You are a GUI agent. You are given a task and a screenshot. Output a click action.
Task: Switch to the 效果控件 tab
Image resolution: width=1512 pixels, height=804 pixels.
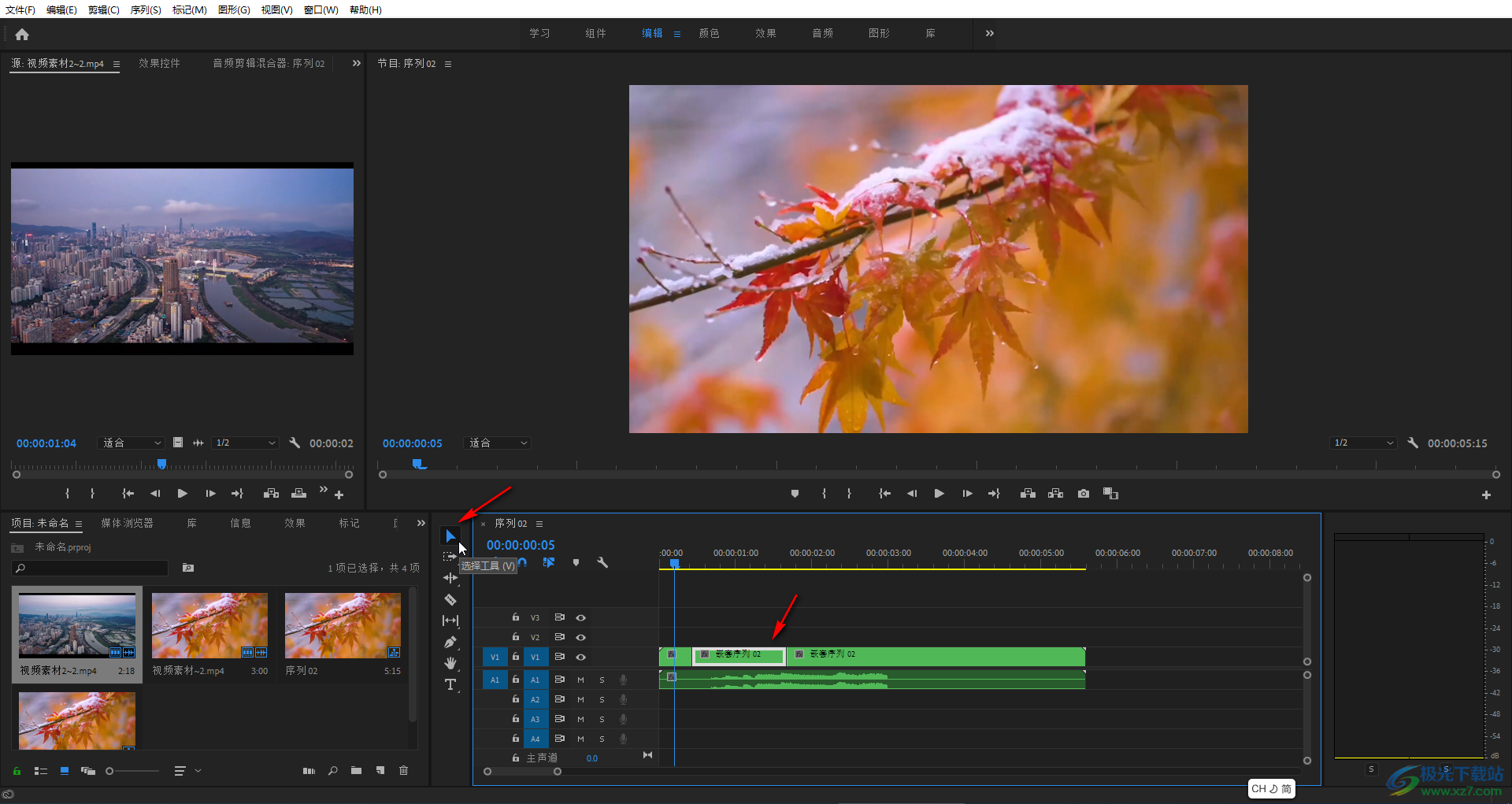point(160,63)
